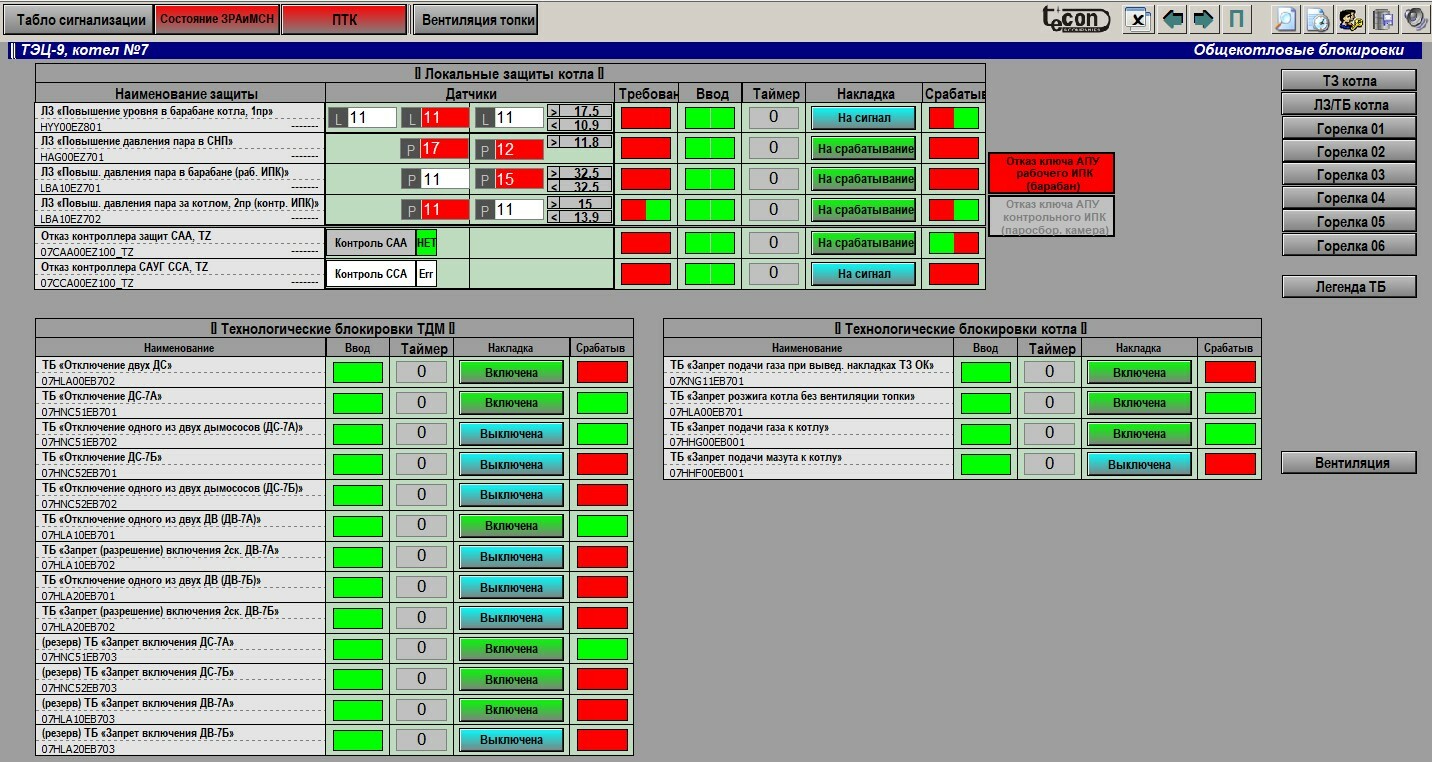
Task: Toggle На срабатывание for LBA10EZ702 контр. ИПК row
Action: pos(863,210)
